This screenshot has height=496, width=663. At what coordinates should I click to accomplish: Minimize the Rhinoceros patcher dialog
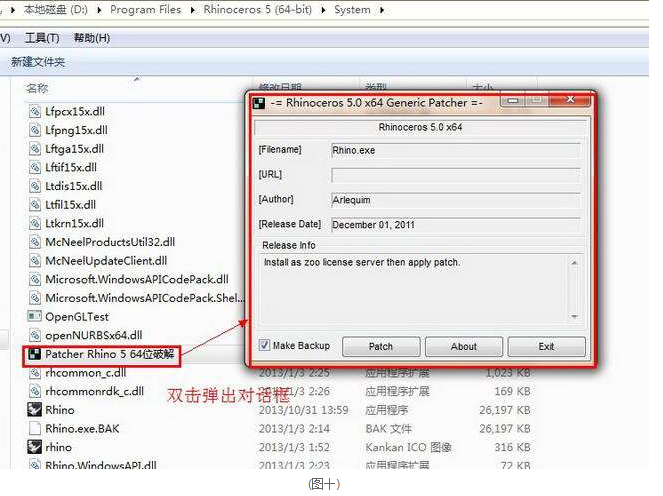tap(513, 101)
